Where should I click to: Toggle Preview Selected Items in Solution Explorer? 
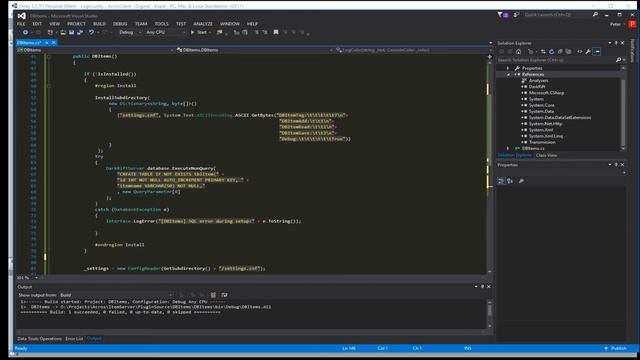(x=597, y=51)
